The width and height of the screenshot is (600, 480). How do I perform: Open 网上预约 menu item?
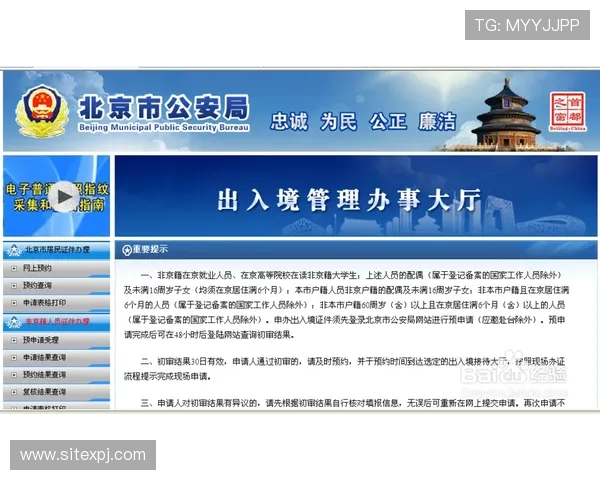coord(56,268)
